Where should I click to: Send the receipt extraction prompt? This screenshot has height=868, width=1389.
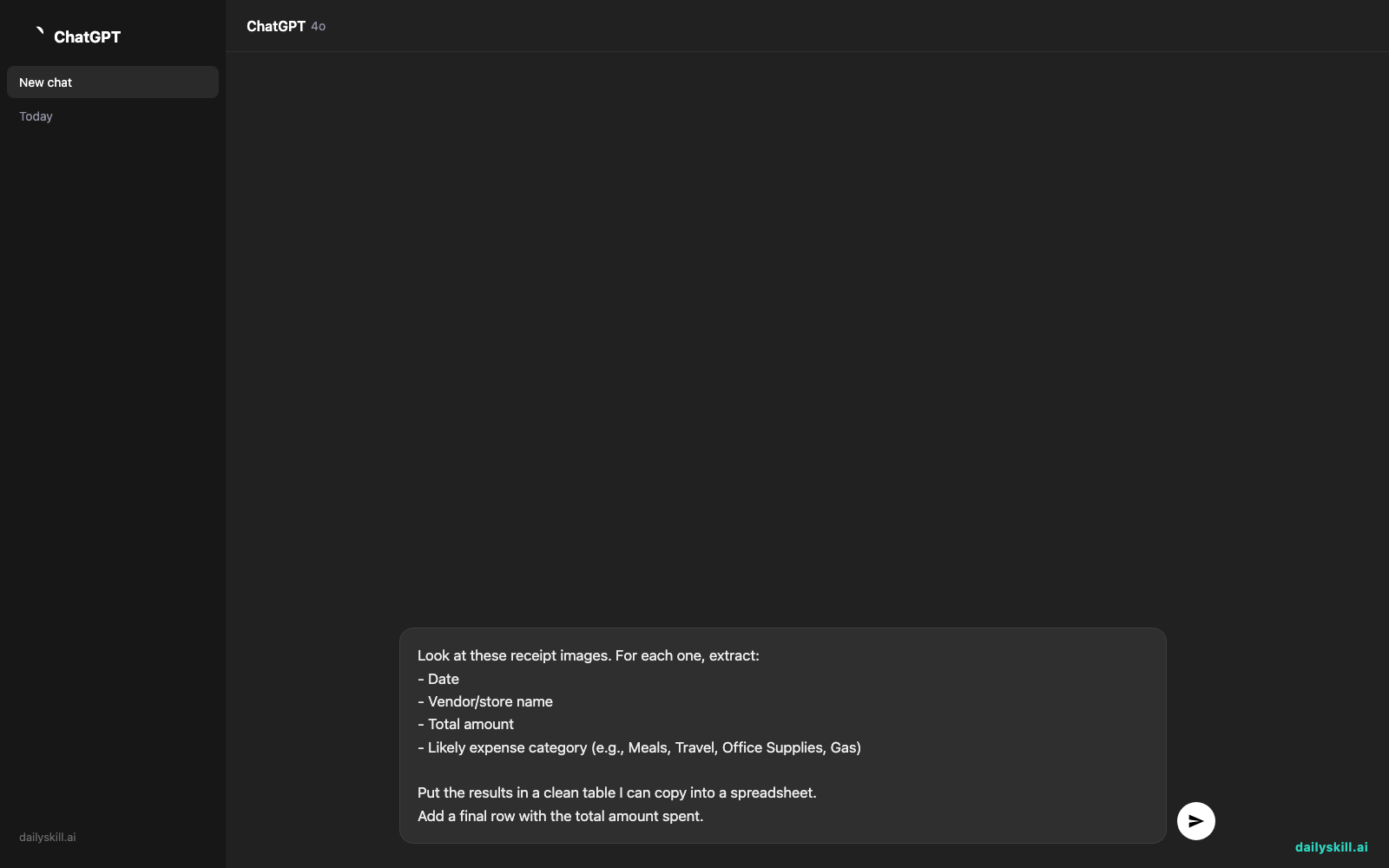[x=1195, y=821]
